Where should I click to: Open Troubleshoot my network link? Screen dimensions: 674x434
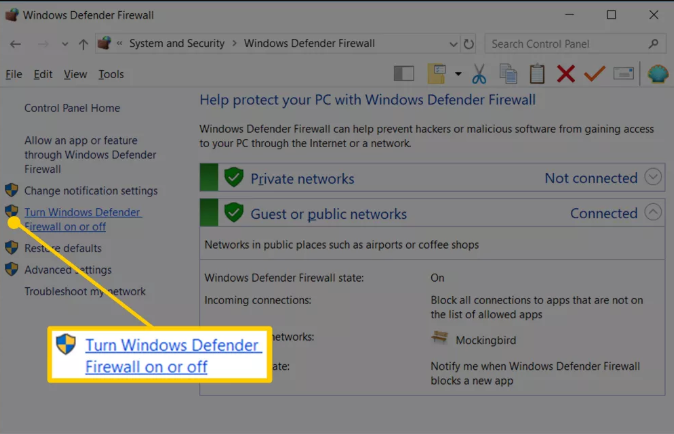pos(85,291)
